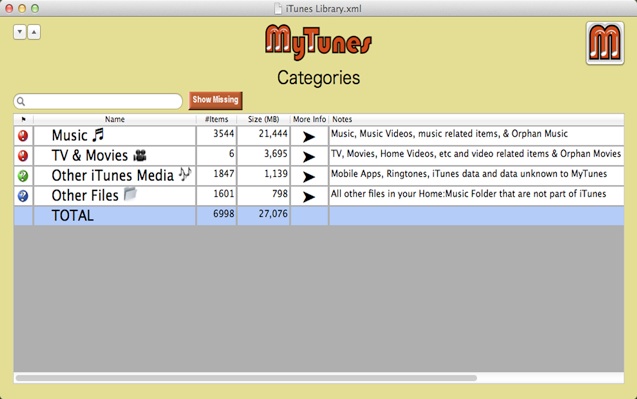Click the horizontal scrollbar at the bottom
Screen dimensions: 637x399
point(246,378)
